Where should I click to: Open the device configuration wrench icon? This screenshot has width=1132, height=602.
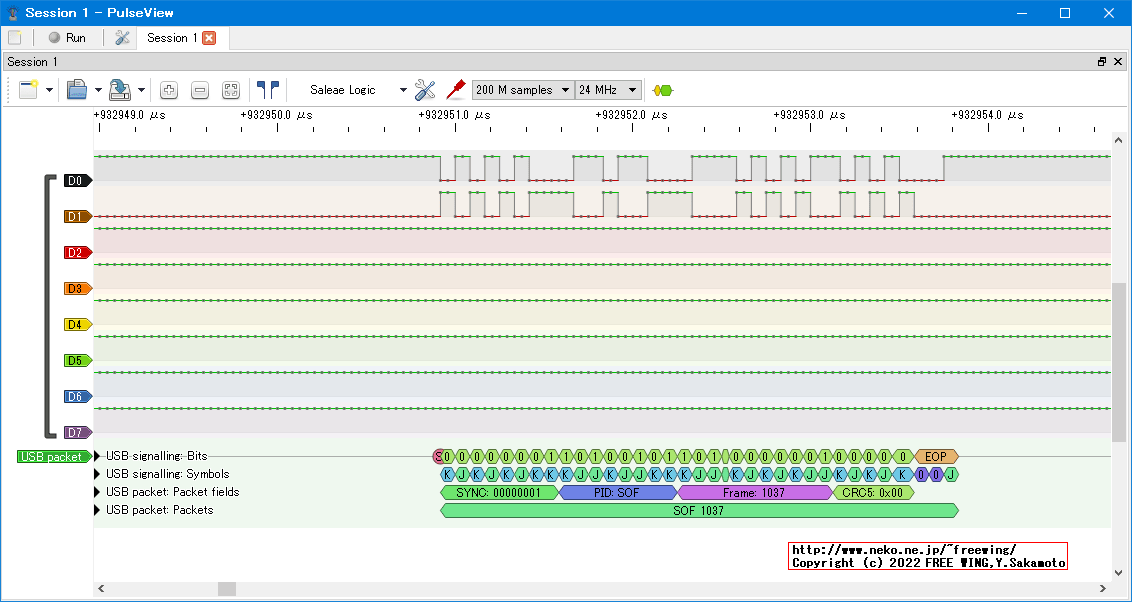[x=425, y=90]
